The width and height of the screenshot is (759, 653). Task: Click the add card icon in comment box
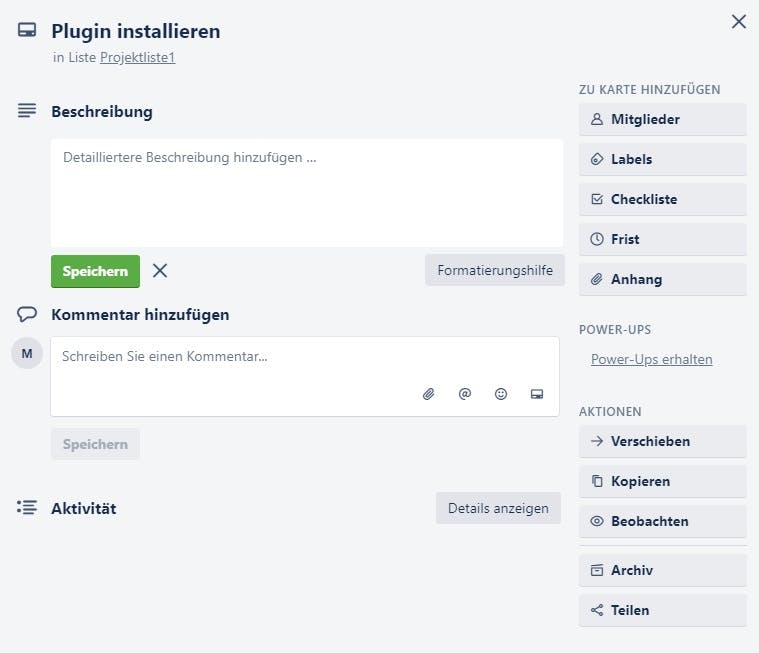click(537, 394)
